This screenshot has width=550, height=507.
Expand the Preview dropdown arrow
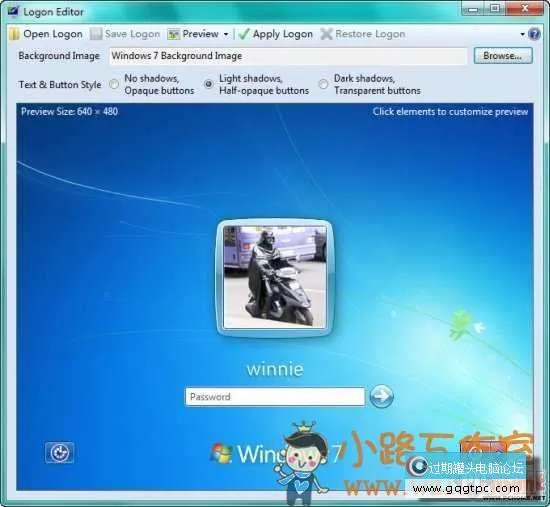[226, 34]
